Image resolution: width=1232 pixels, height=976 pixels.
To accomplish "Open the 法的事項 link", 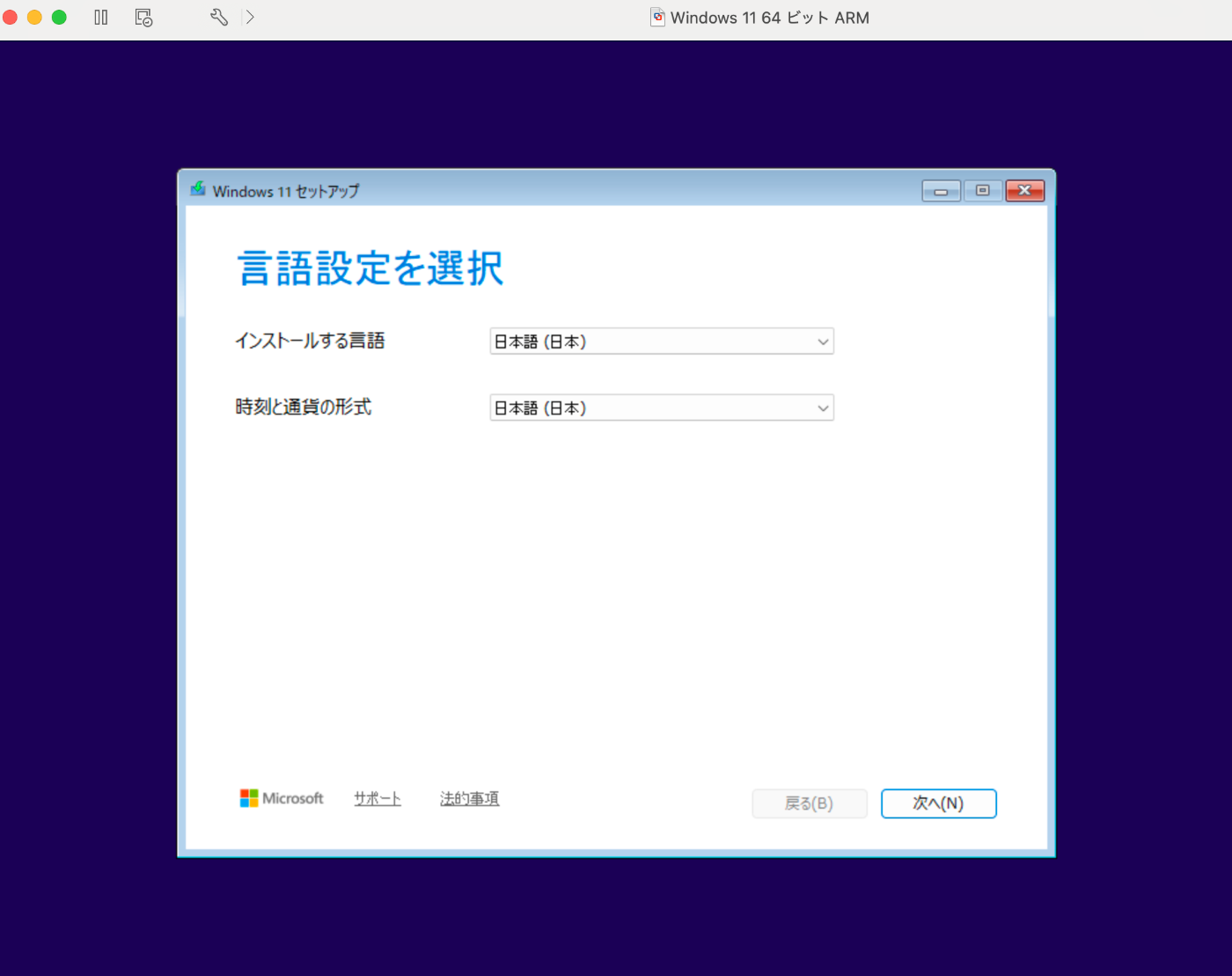I will click(x=470, y=798).
